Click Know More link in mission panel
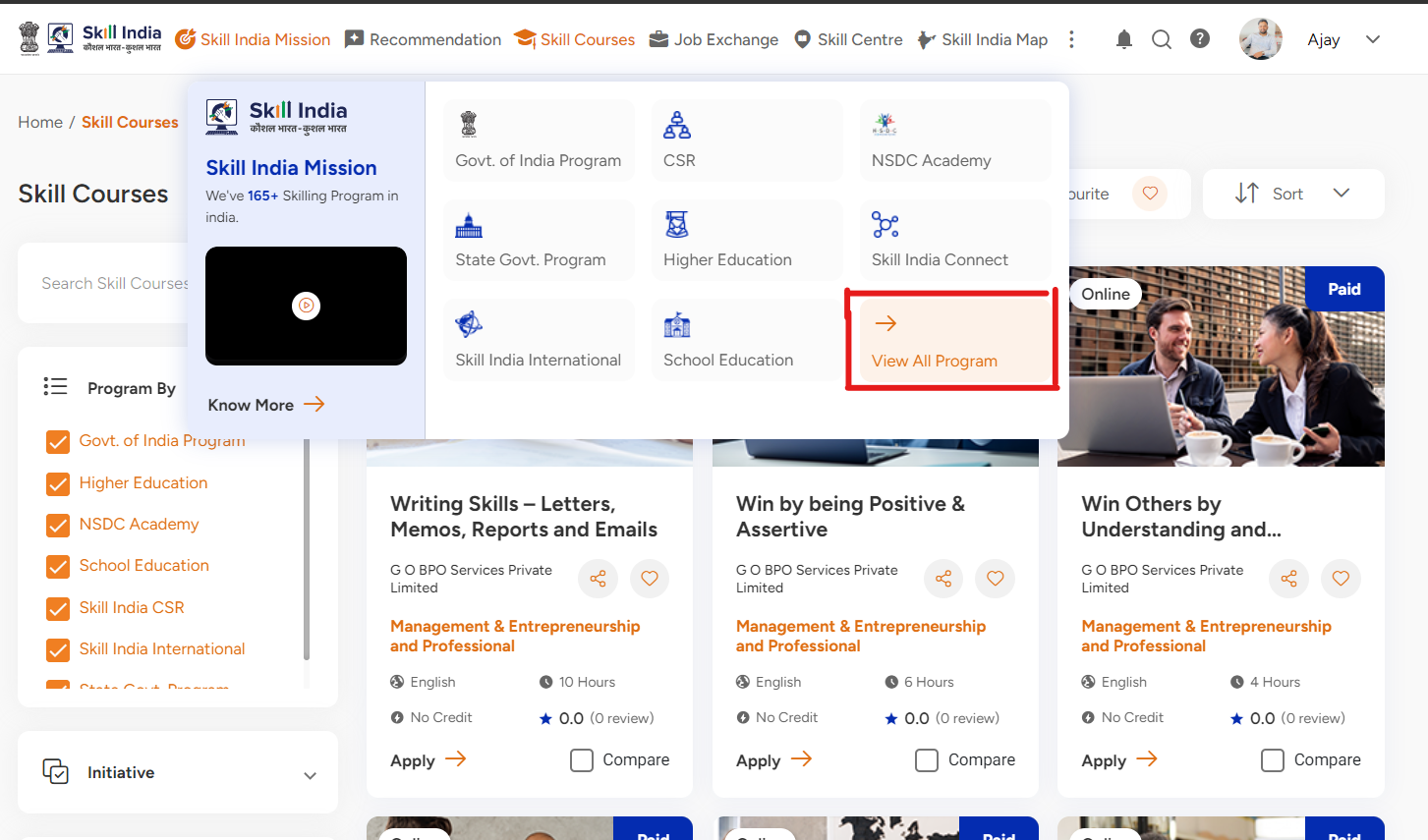1428x840 pixels. click(266, 405)
